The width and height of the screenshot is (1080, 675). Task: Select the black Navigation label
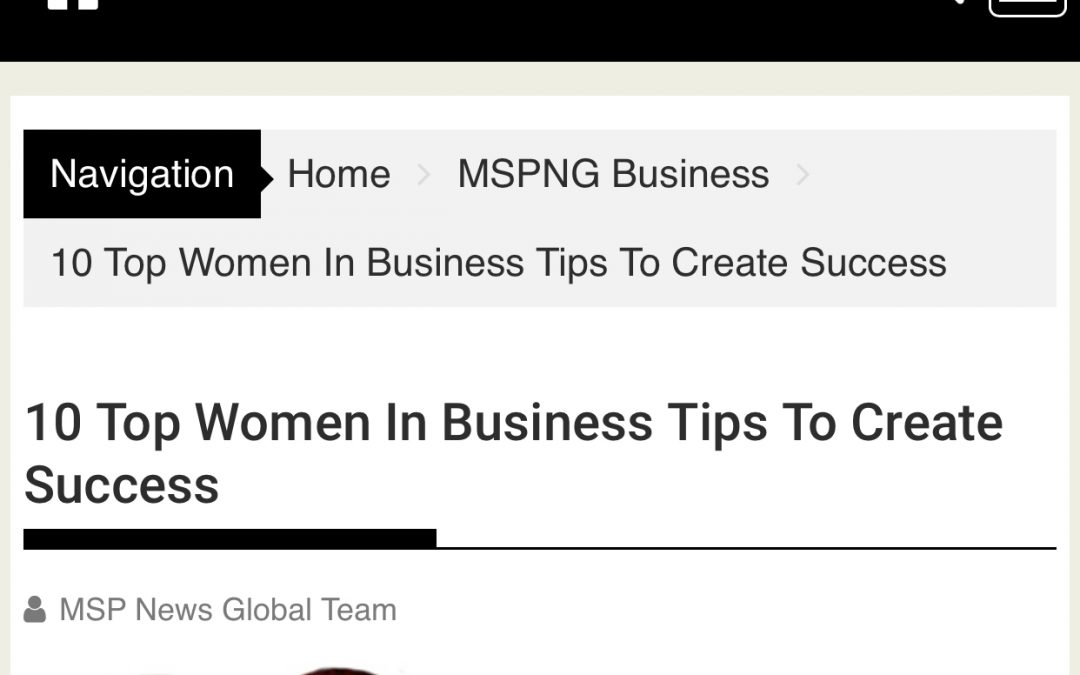[x=142, y=174]
